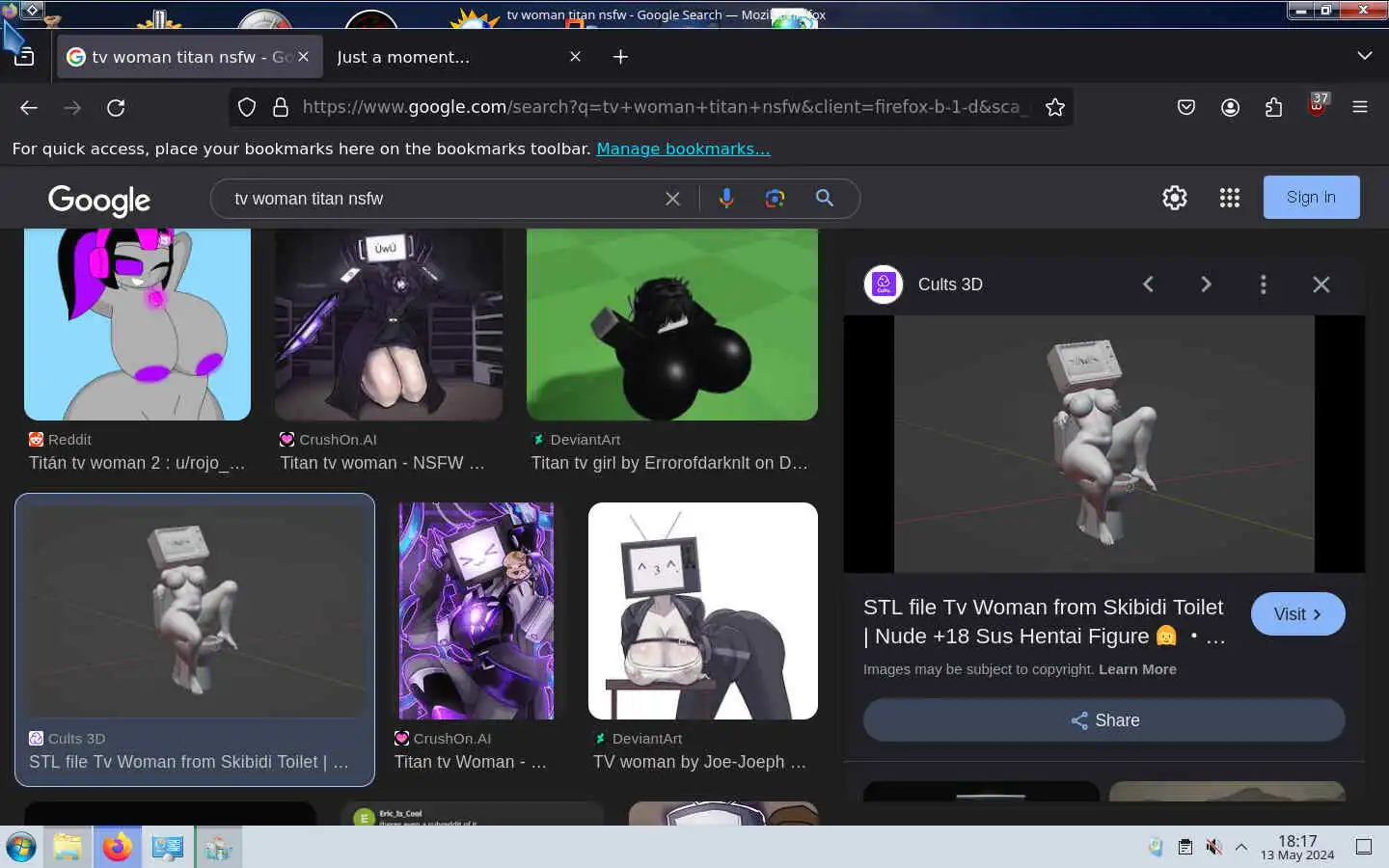Close the Cults 3D preview panel

1321,285
